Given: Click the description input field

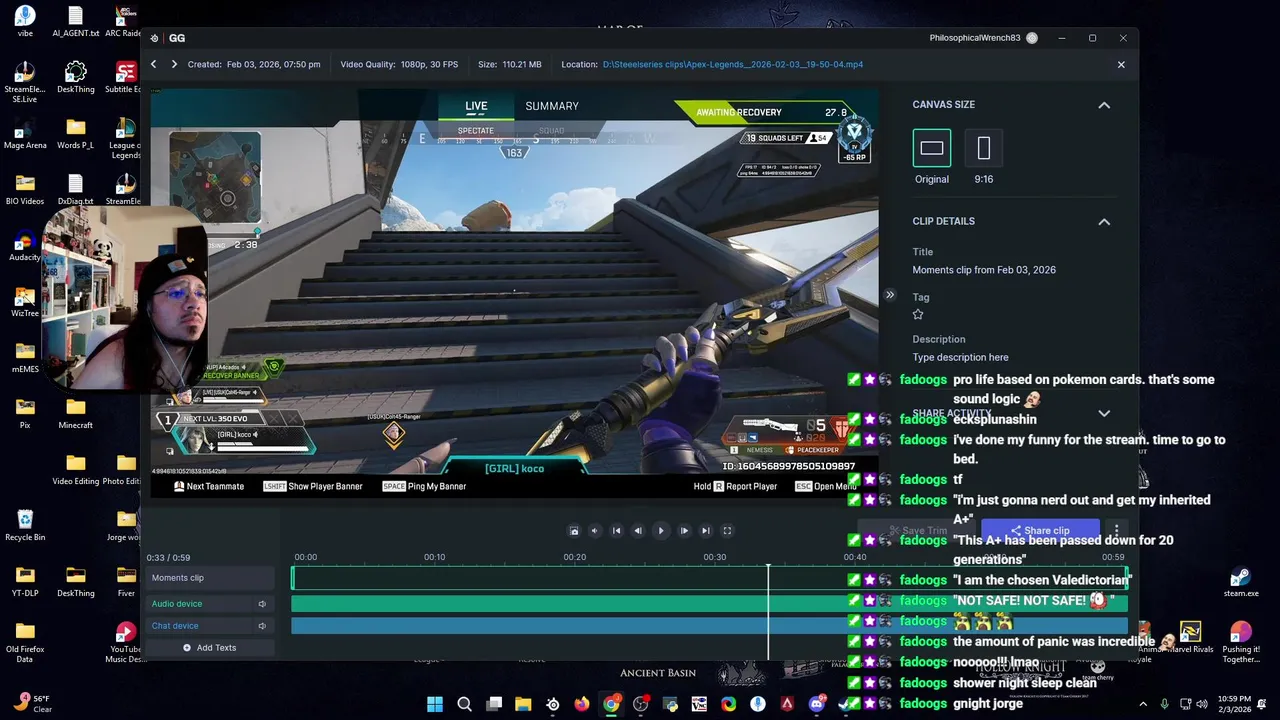Looking at the screenshot, I should coord(960,357).
